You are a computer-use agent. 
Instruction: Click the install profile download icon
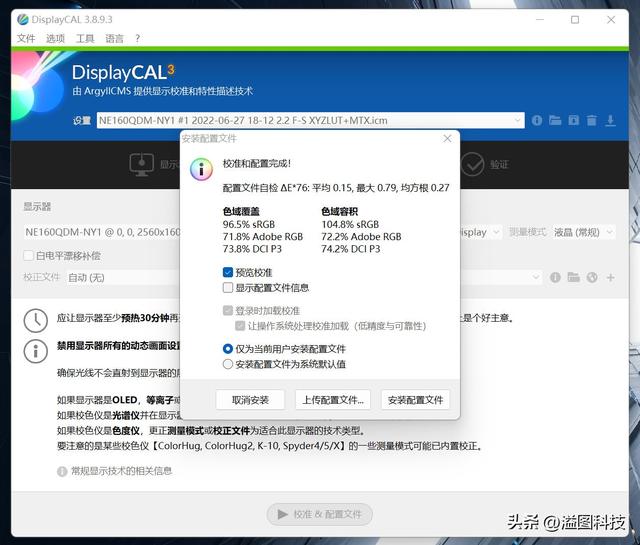(610, 120)
